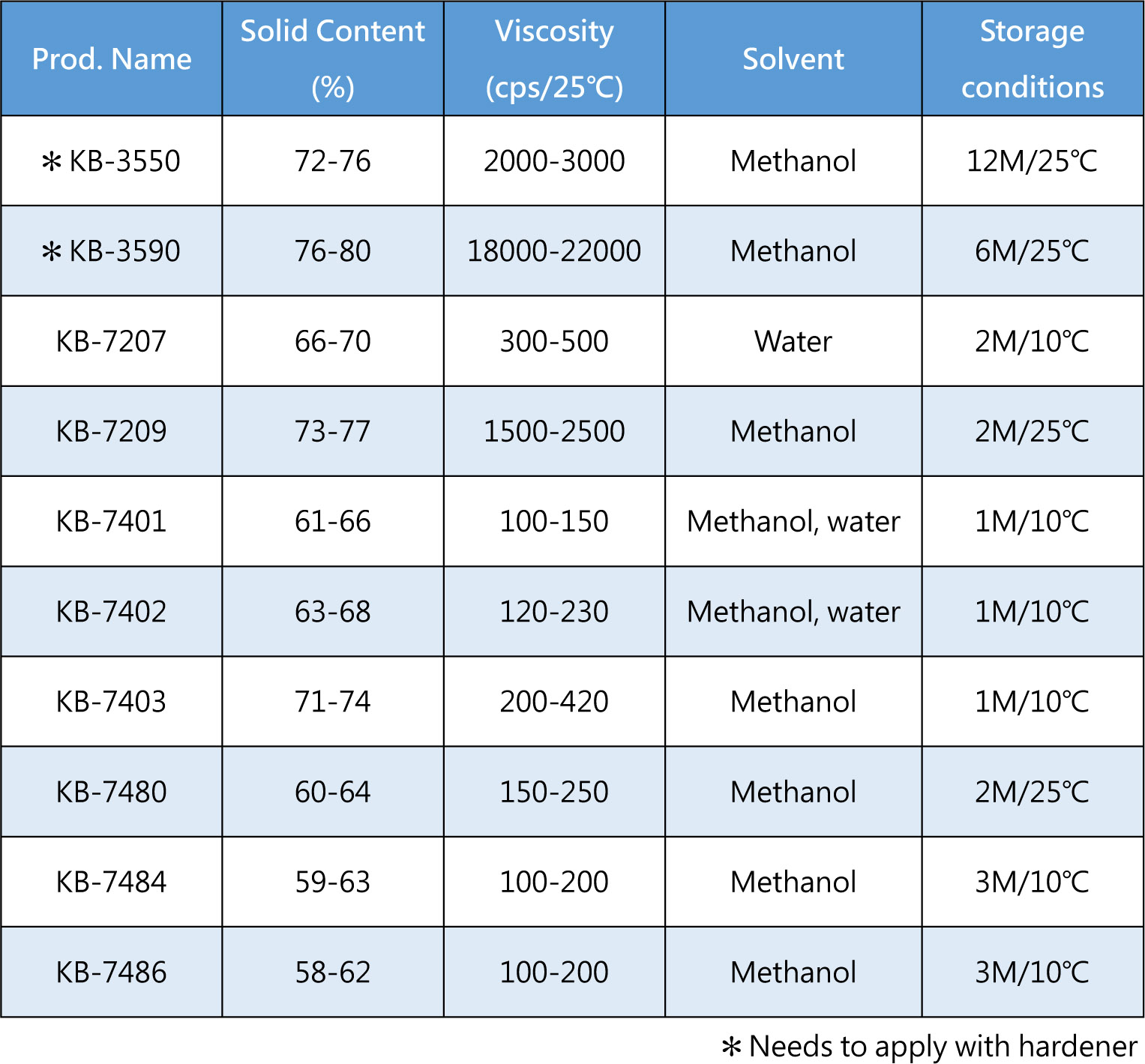Click the 18000-22000 viscosity value
Image resolution: width=1145 pixels, height=1064 pixels.
coord(554,251)
